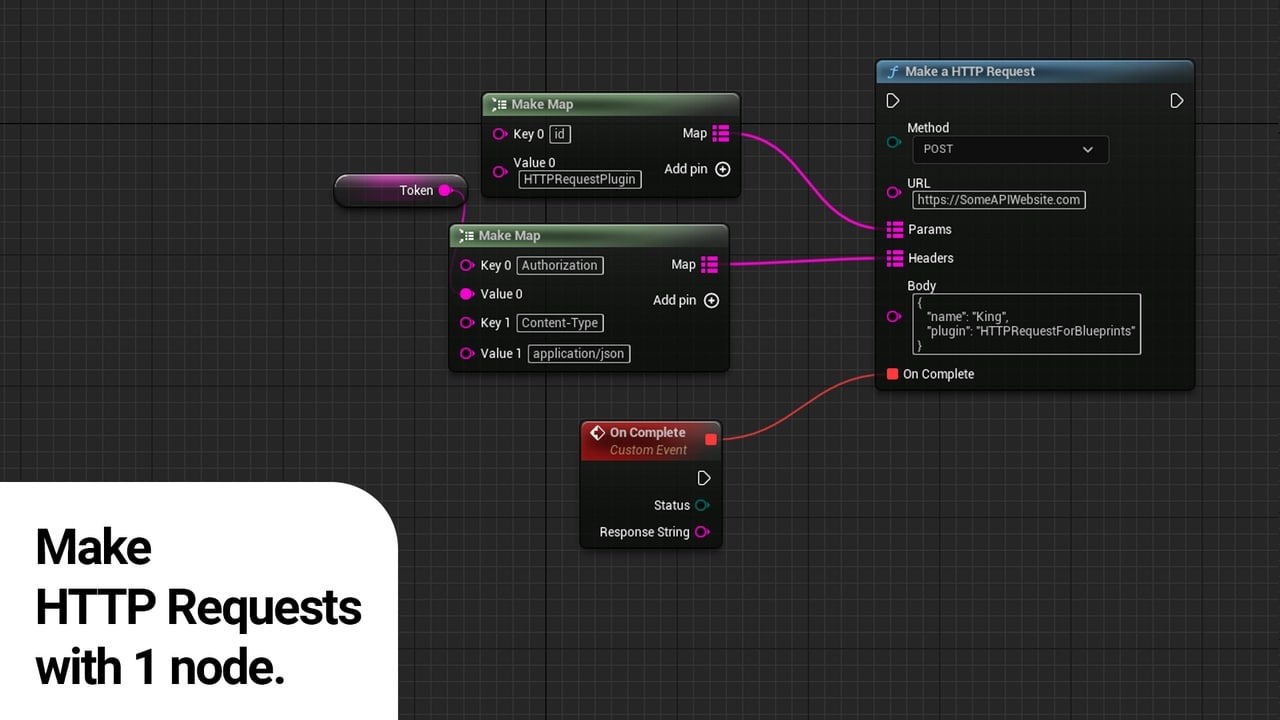Click the Status output pin on On Complete event
The width and height of the screenshot is (1280, 720).
click(x=703, y=505)
